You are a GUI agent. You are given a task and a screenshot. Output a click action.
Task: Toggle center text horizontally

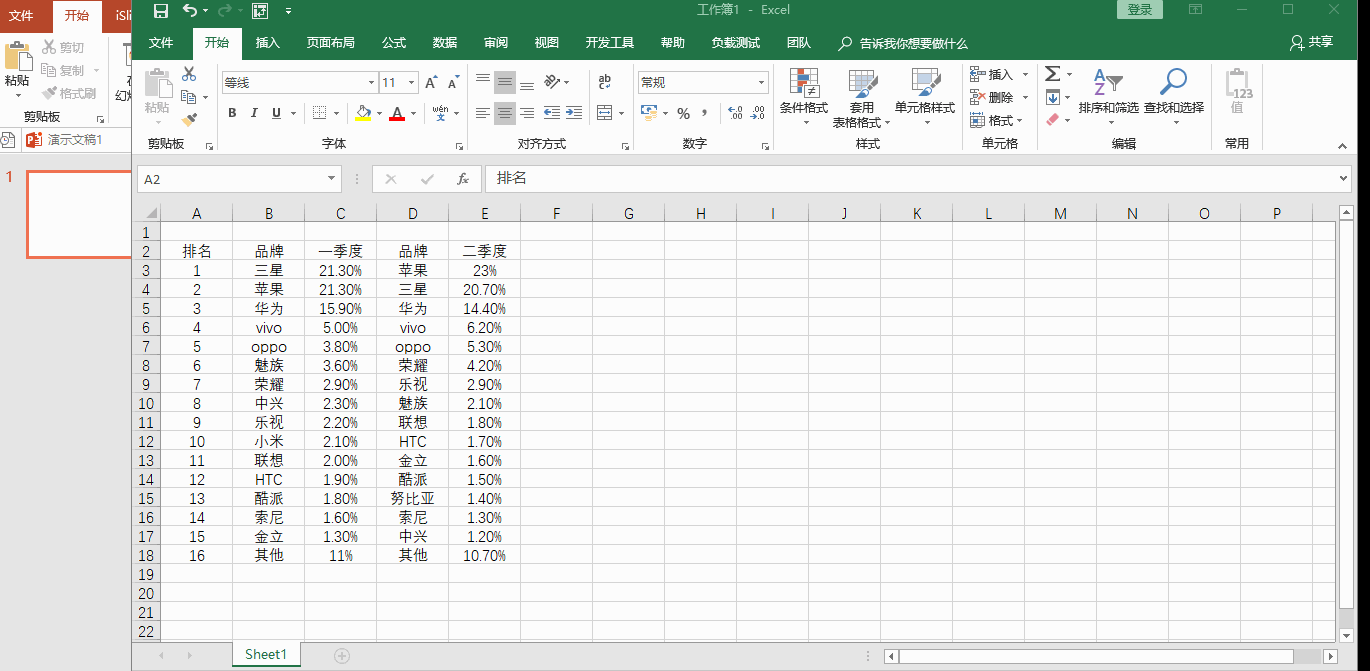(505, 113)
